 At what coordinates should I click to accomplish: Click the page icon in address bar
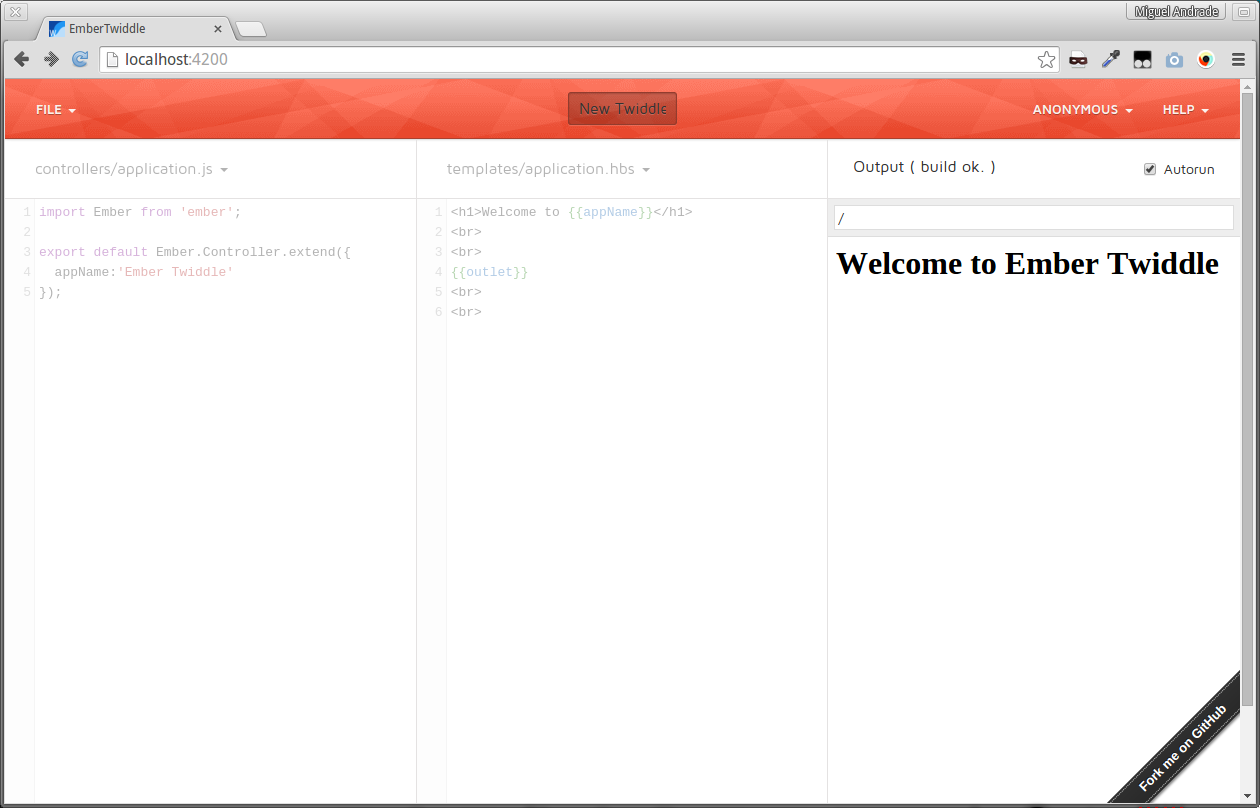tap(112, 60)
